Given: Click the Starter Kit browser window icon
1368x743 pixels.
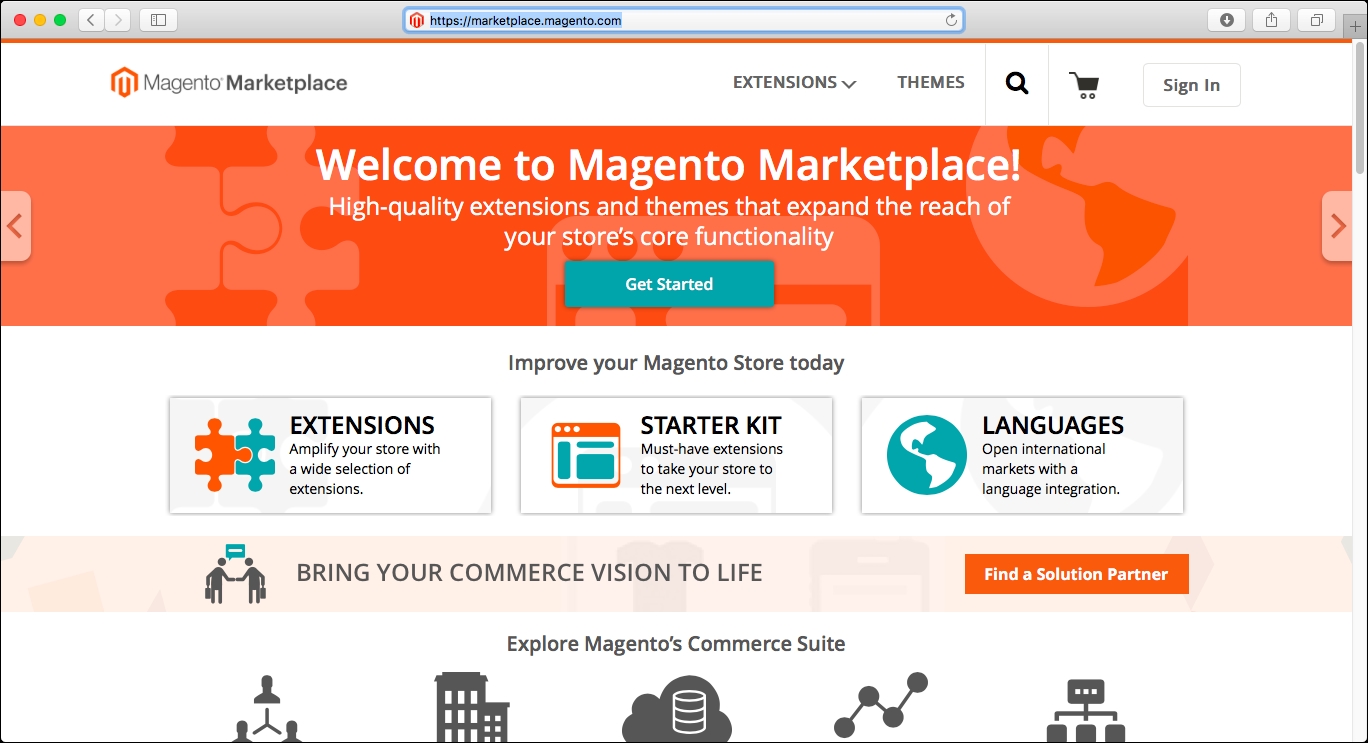Looking at the screenshot, I should (586, 455).
